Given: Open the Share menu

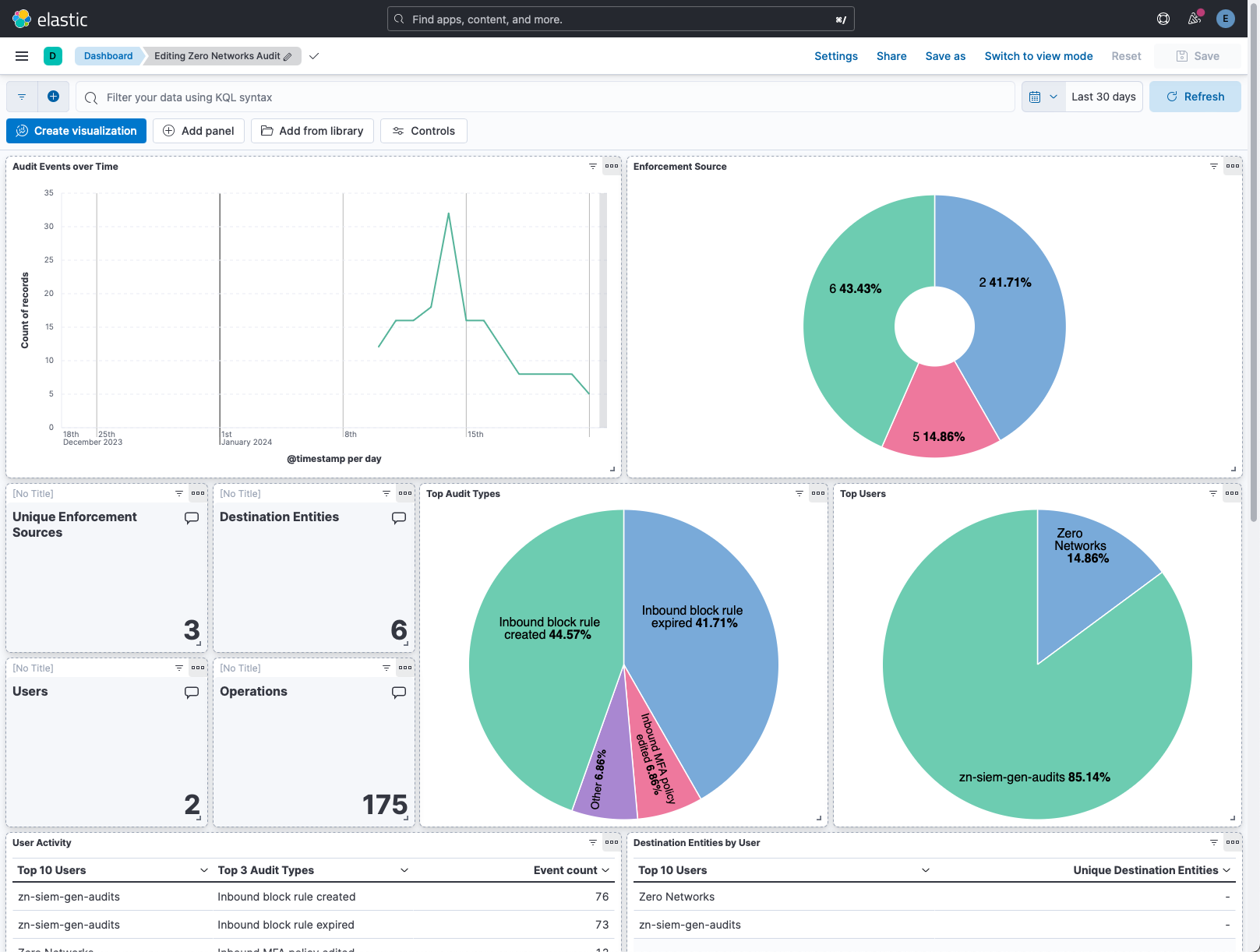Looking at the screenshot, I should [891, 56].
